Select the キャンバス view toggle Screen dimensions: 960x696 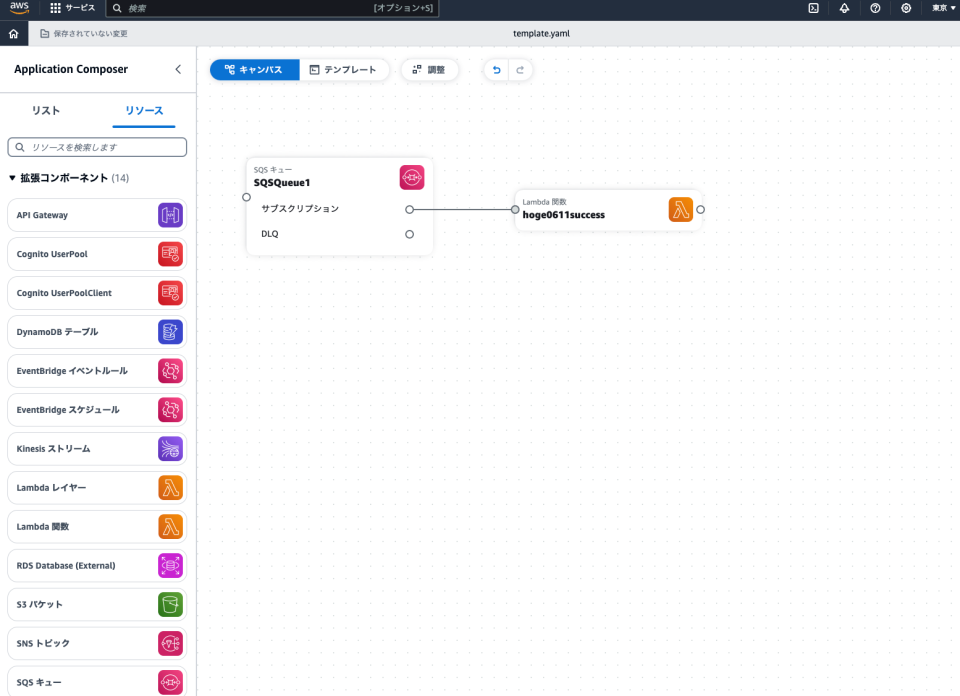pyautogui.click(x=253, y=69)
